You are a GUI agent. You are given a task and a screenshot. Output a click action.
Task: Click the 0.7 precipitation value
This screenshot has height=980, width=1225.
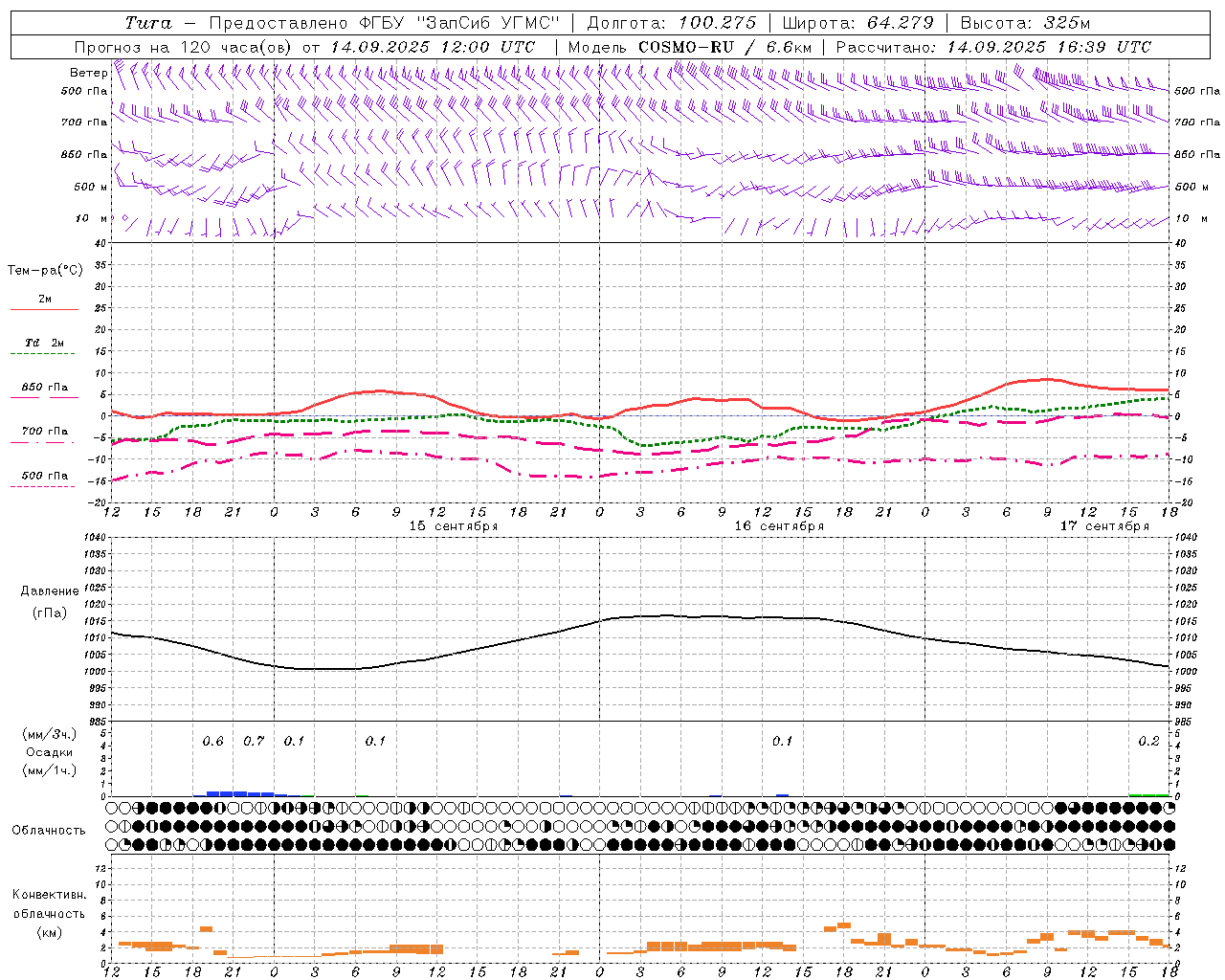(x=254, y=742)
